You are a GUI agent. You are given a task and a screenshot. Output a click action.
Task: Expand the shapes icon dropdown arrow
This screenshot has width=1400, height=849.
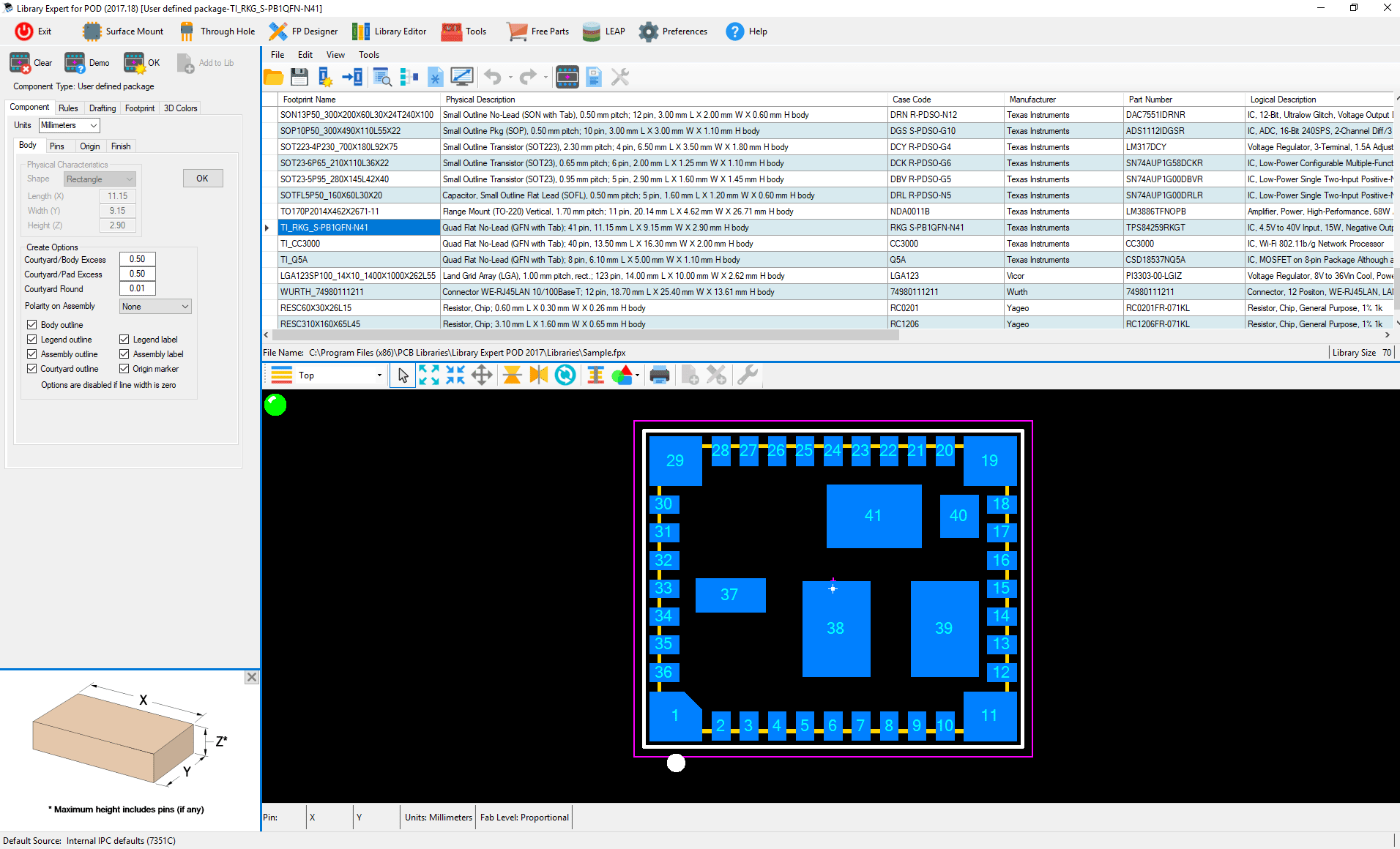(638, 376)
